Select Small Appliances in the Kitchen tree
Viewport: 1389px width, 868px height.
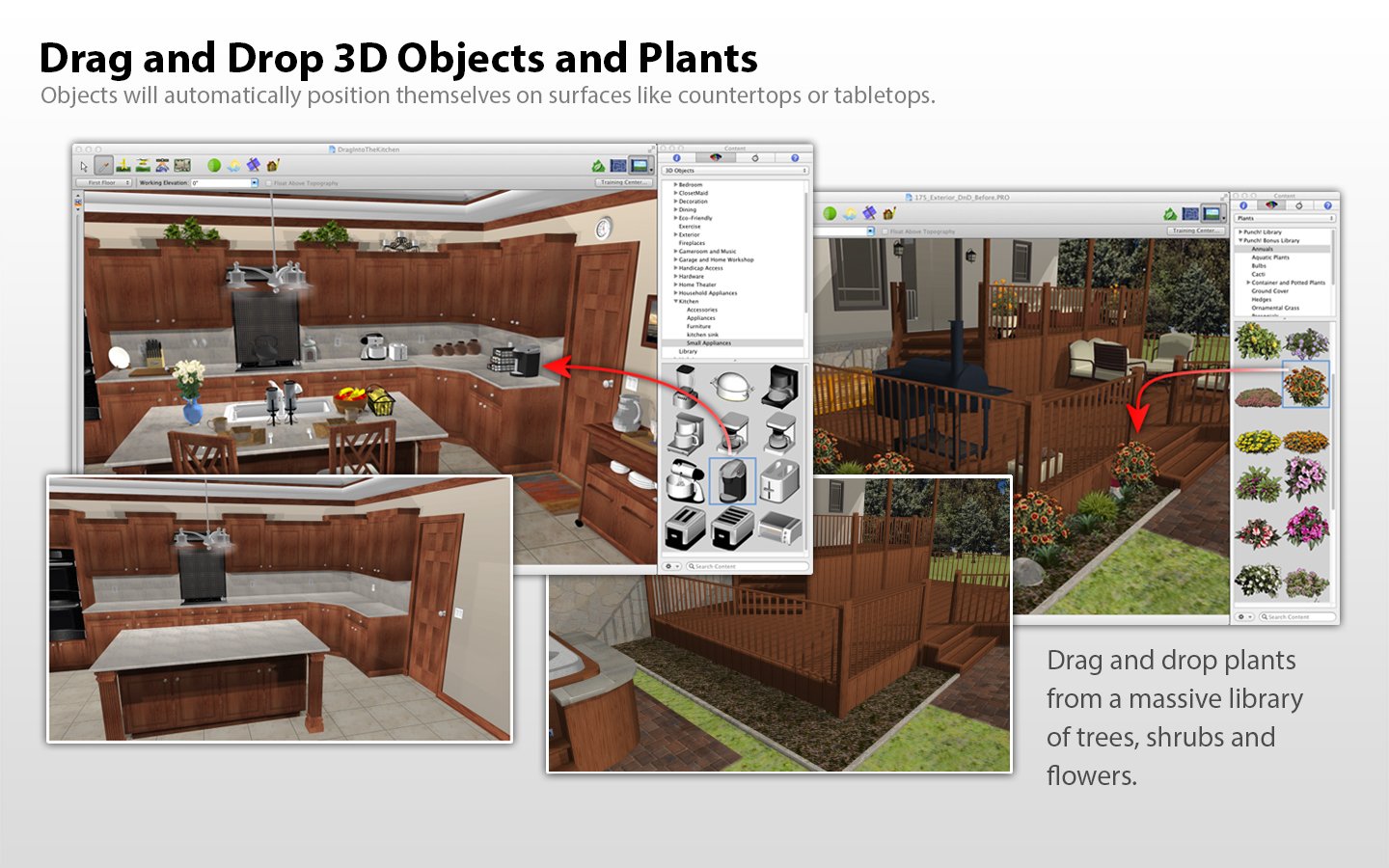click(709, 342)
